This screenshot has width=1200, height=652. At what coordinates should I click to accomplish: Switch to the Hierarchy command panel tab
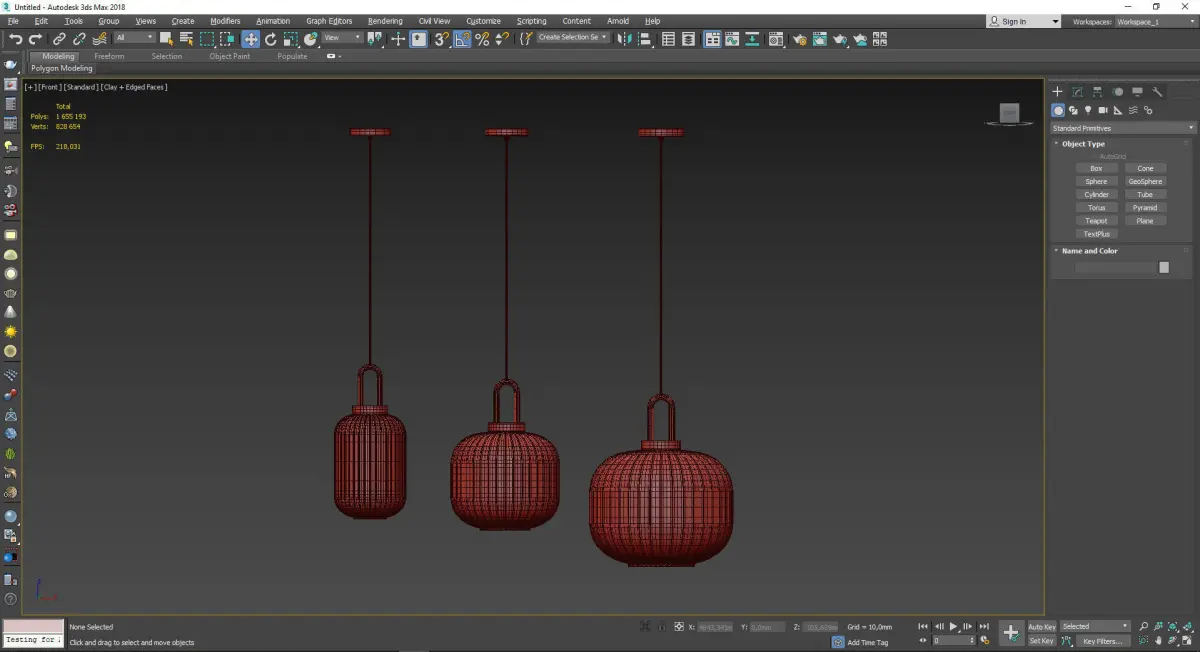(x=1097, y=91)
